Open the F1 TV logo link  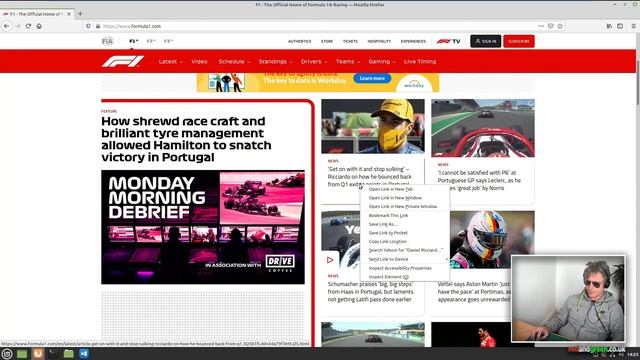tap(449, 41)
